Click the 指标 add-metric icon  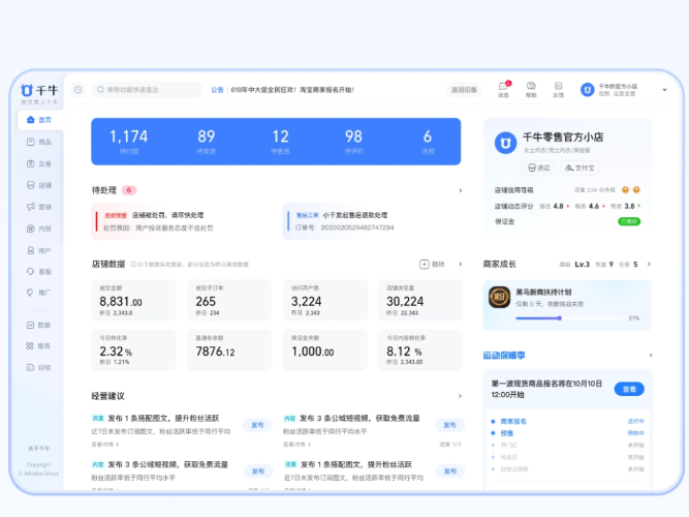424,264
